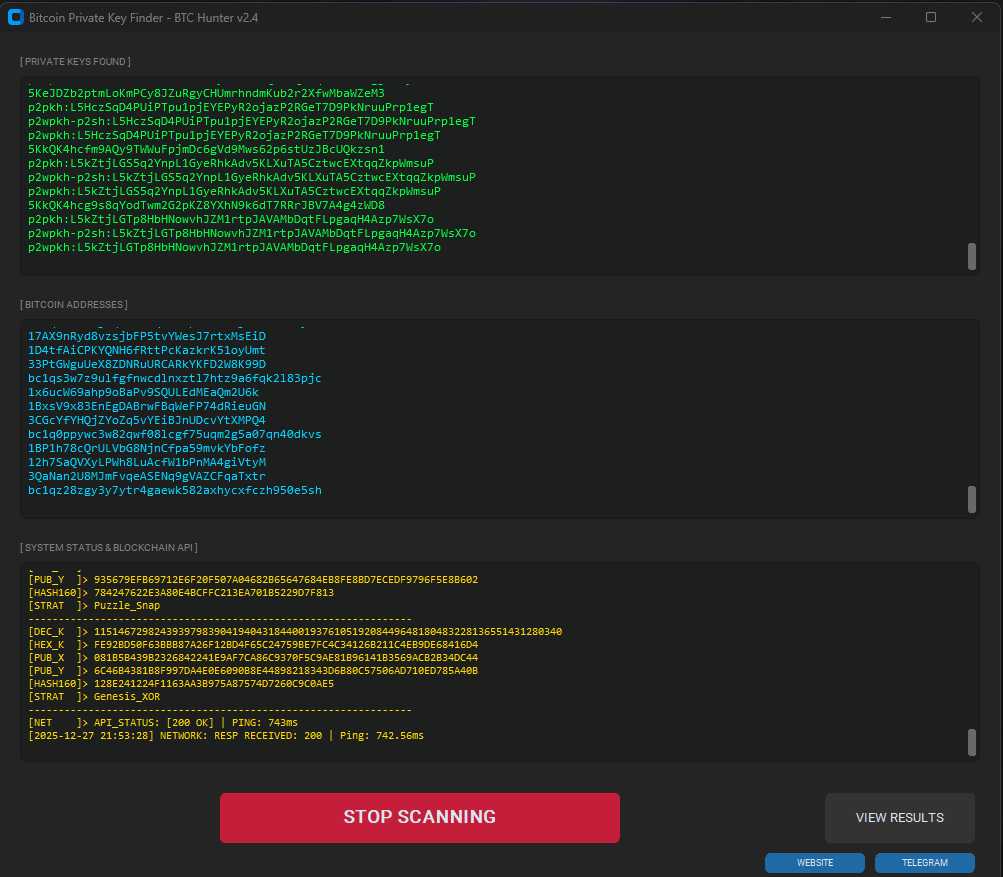Viewport: 1003px width, 877px height.
Task: Select address 33PtGWguUeX8ZDNRuURCARkYKFD2W8K99D
Action: (155, 365)
